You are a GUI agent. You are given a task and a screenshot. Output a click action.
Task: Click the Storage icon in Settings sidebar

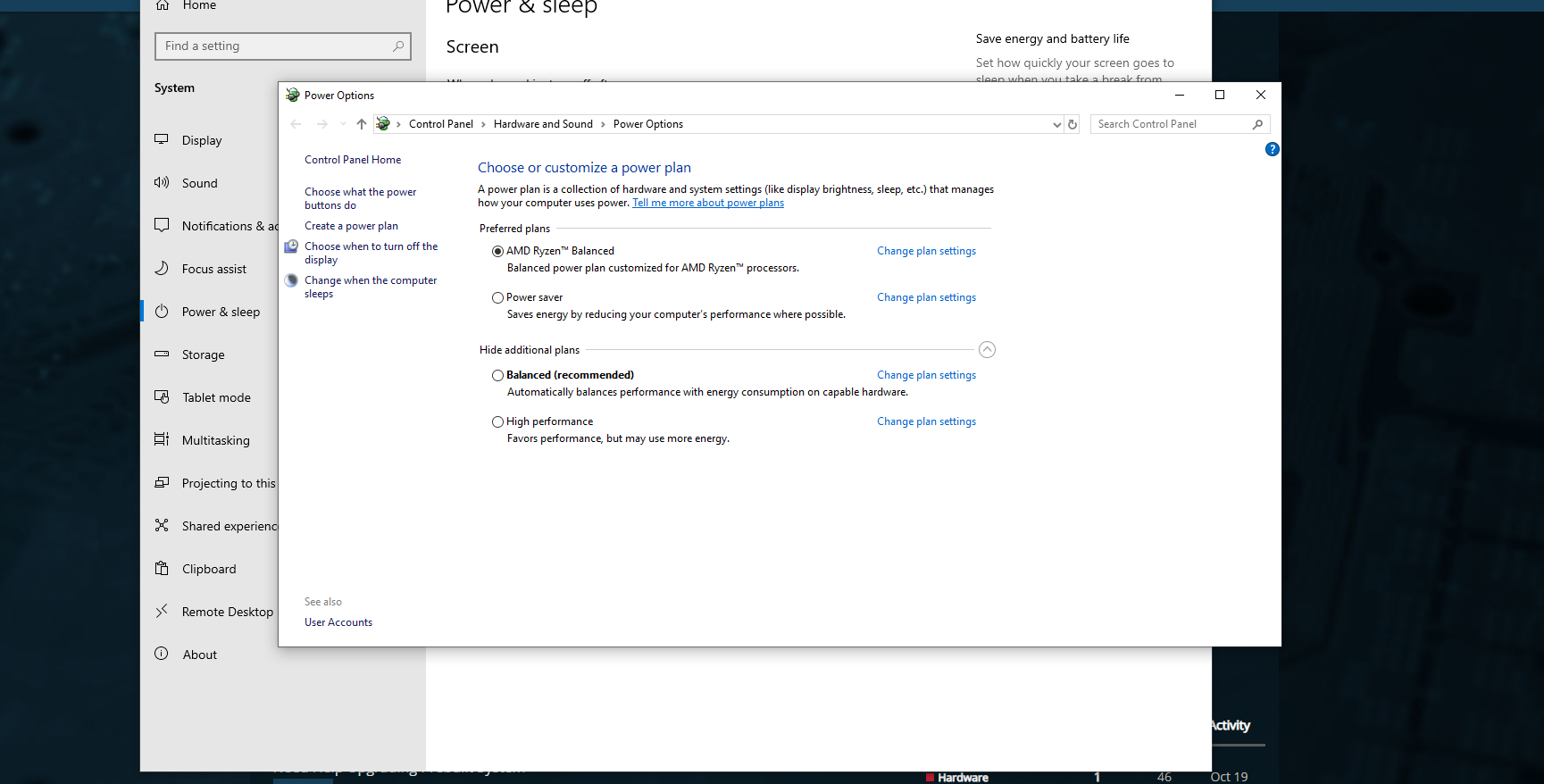(162, 354)
